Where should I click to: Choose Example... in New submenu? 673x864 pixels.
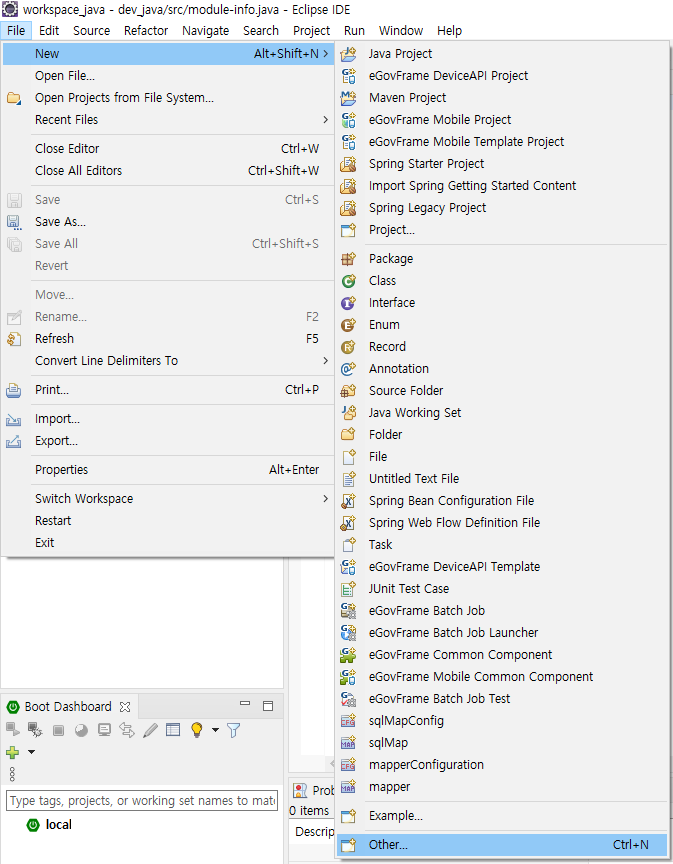click(x=502, y=816)
